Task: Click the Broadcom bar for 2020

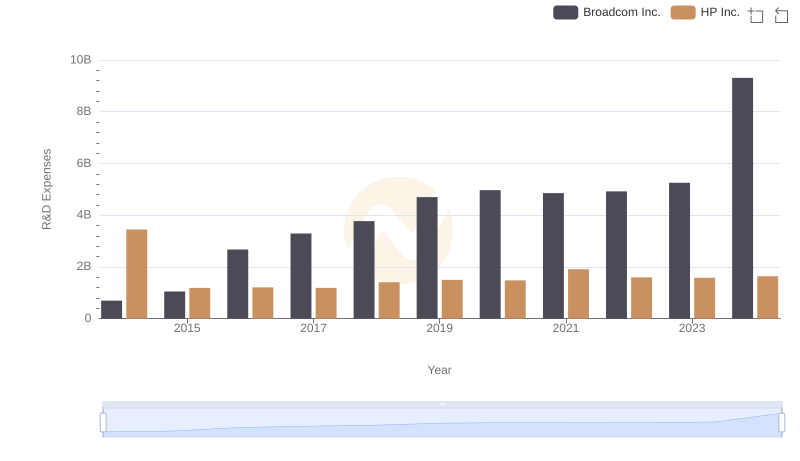Action: [490, 254]
